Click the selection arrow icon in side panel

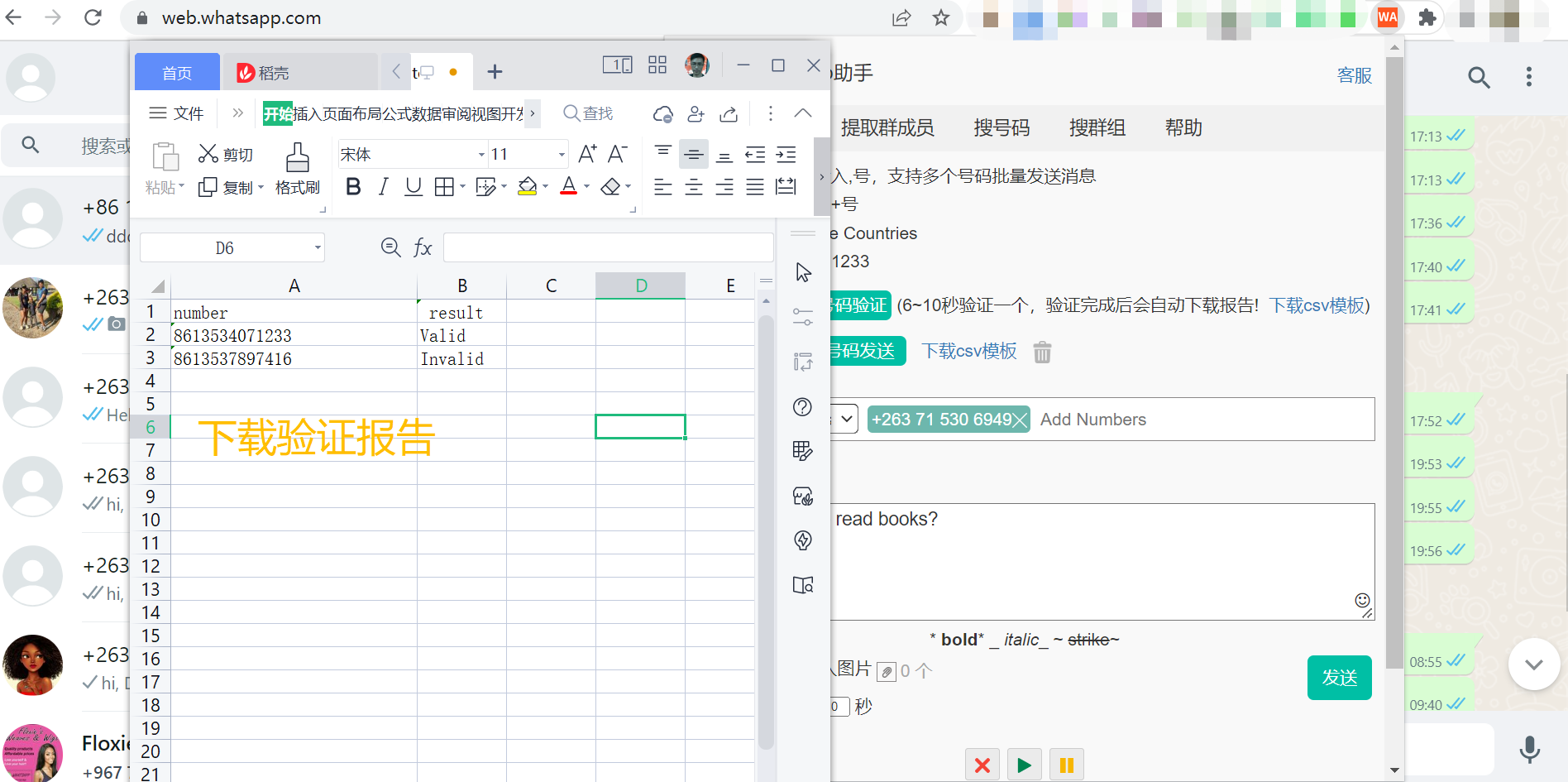[803, 272]
